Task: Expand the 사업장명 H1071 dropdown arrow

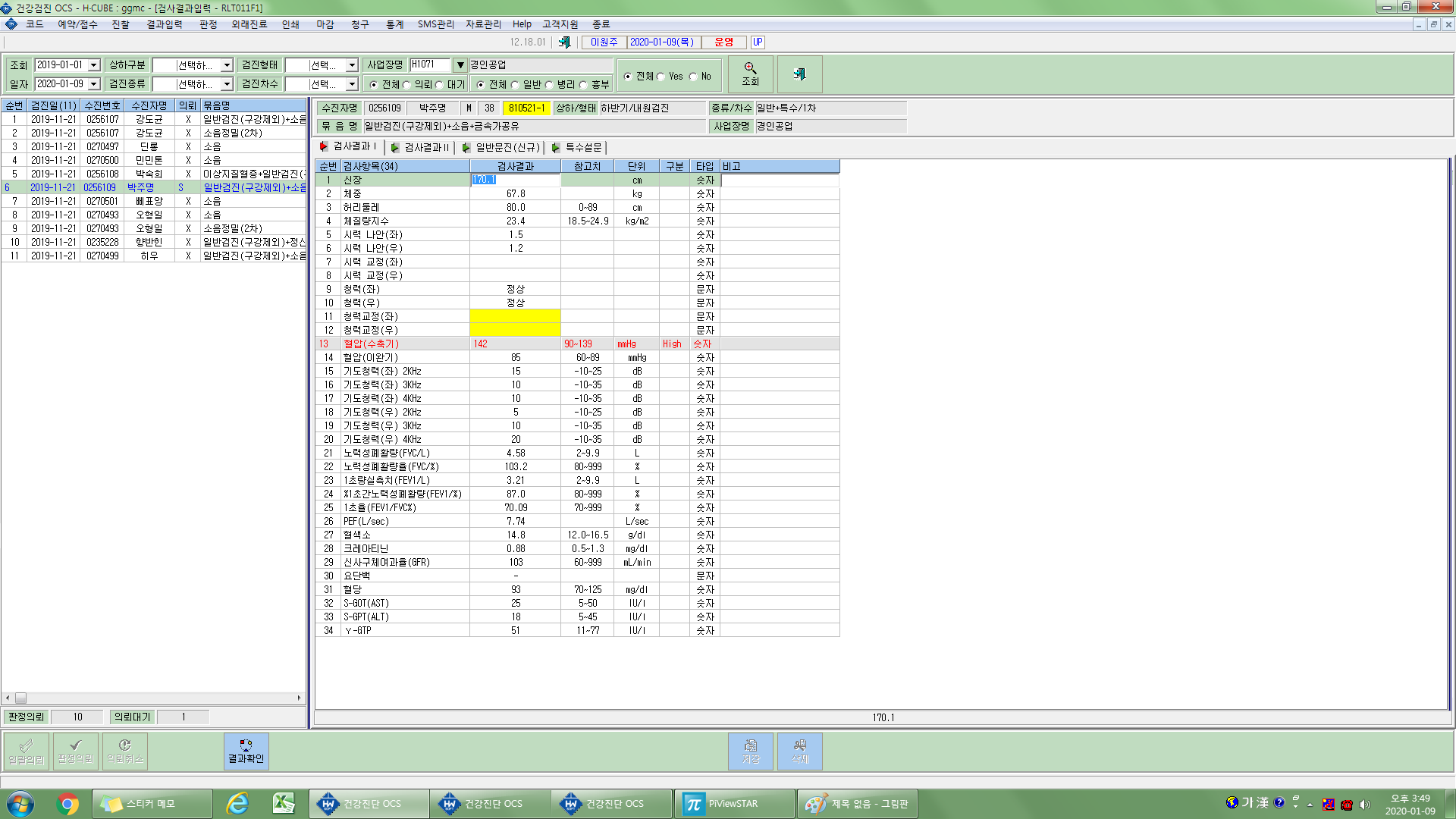Action: 460,65
